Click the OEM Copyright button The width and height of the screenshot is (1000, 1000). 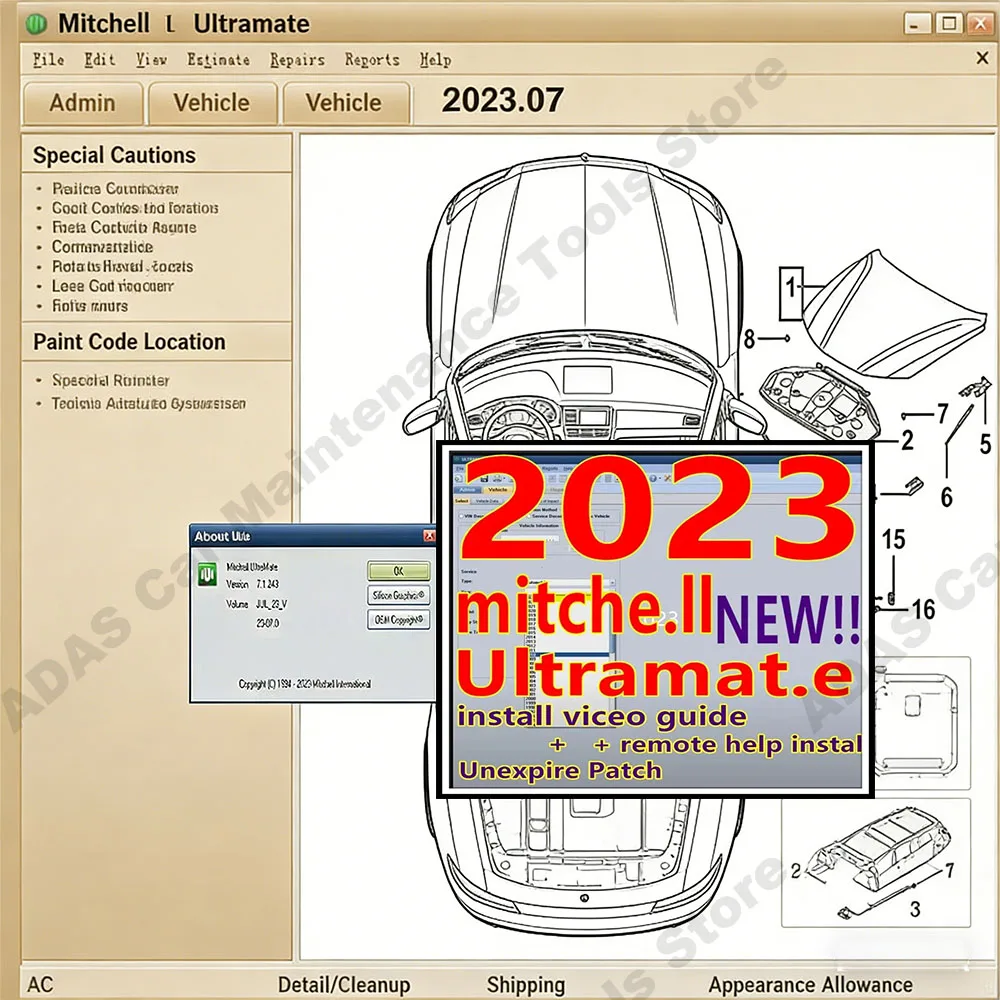(397, 620)
